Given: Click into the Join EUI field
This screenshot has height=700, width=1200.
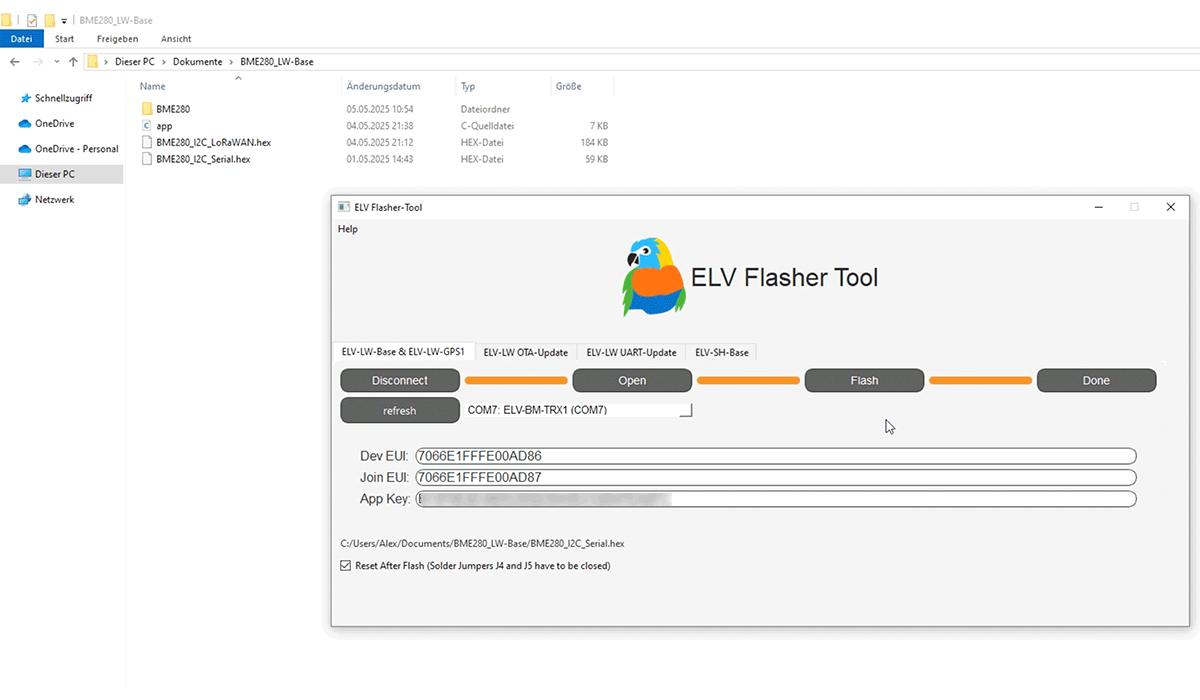Looking at the screenshot, I should pos(776,477).
